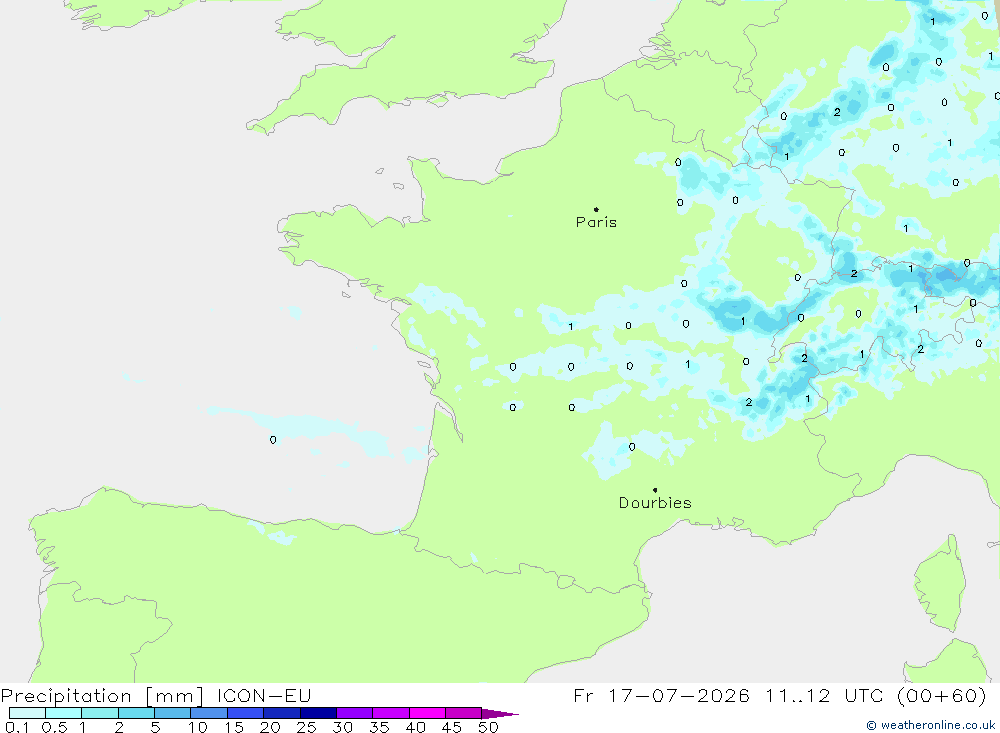Select the 0.5–1 mm legend swatch
The width and height of the screenshot is (1000, 733).
coord(64,713)
